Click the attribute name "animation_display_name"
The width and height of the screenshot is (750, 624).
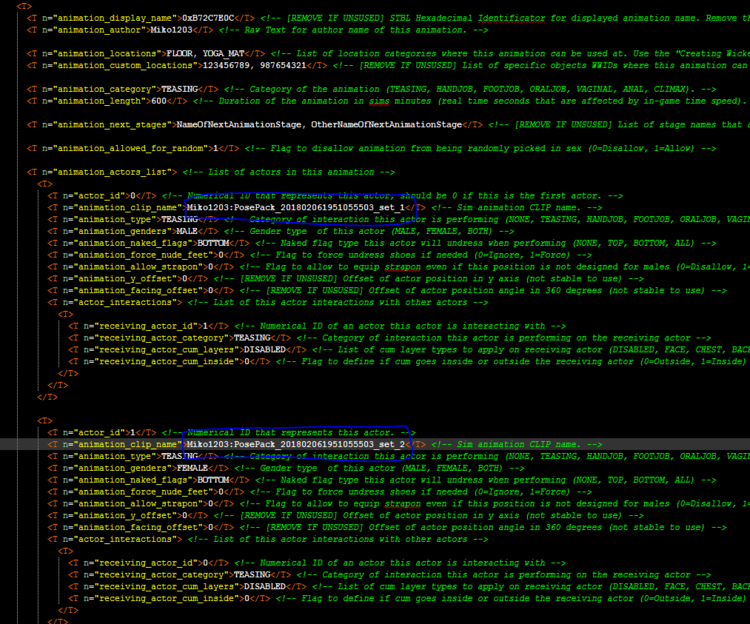[x=114, y=18]
